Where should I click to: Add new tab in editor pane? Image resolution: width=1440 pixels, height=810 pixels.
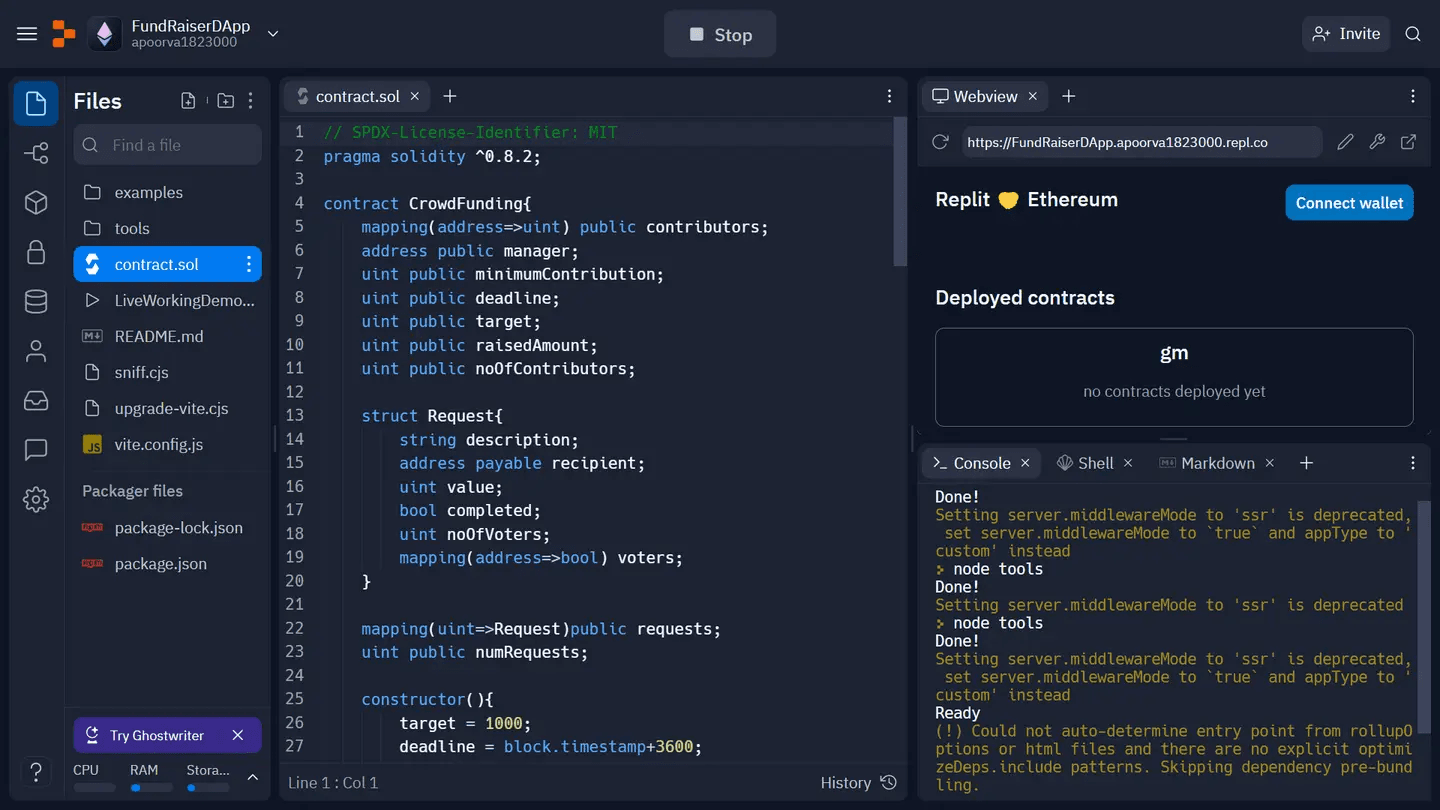[450, 96]
